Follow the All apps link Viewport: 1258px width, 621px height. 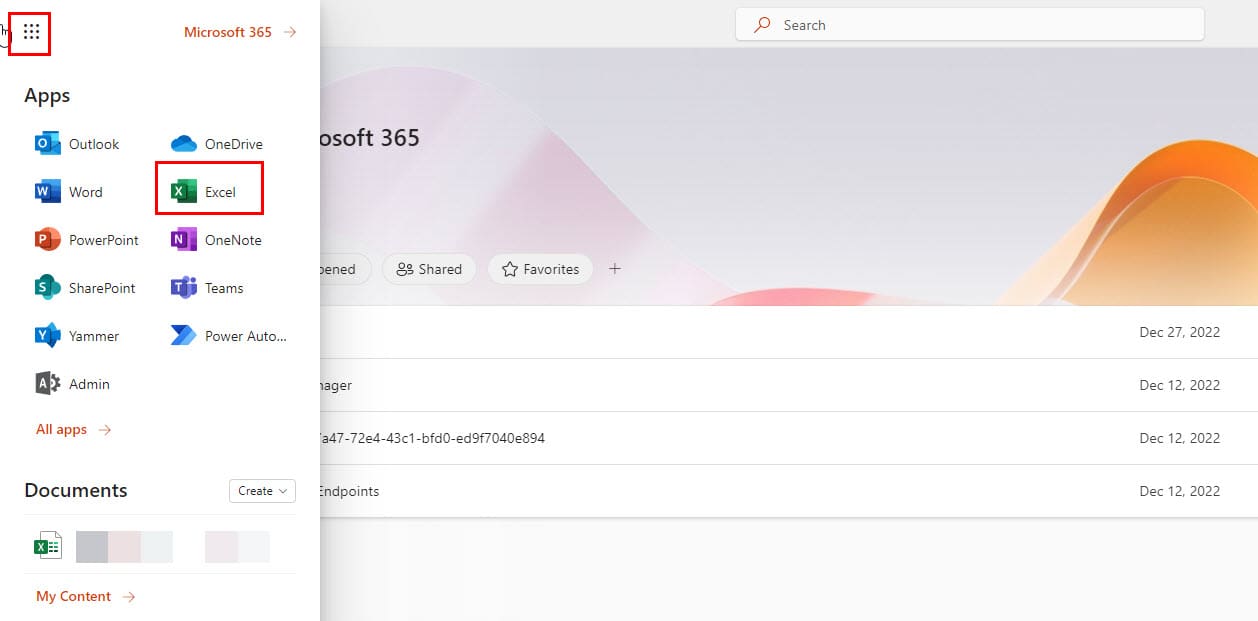click(x=73, y=430)
